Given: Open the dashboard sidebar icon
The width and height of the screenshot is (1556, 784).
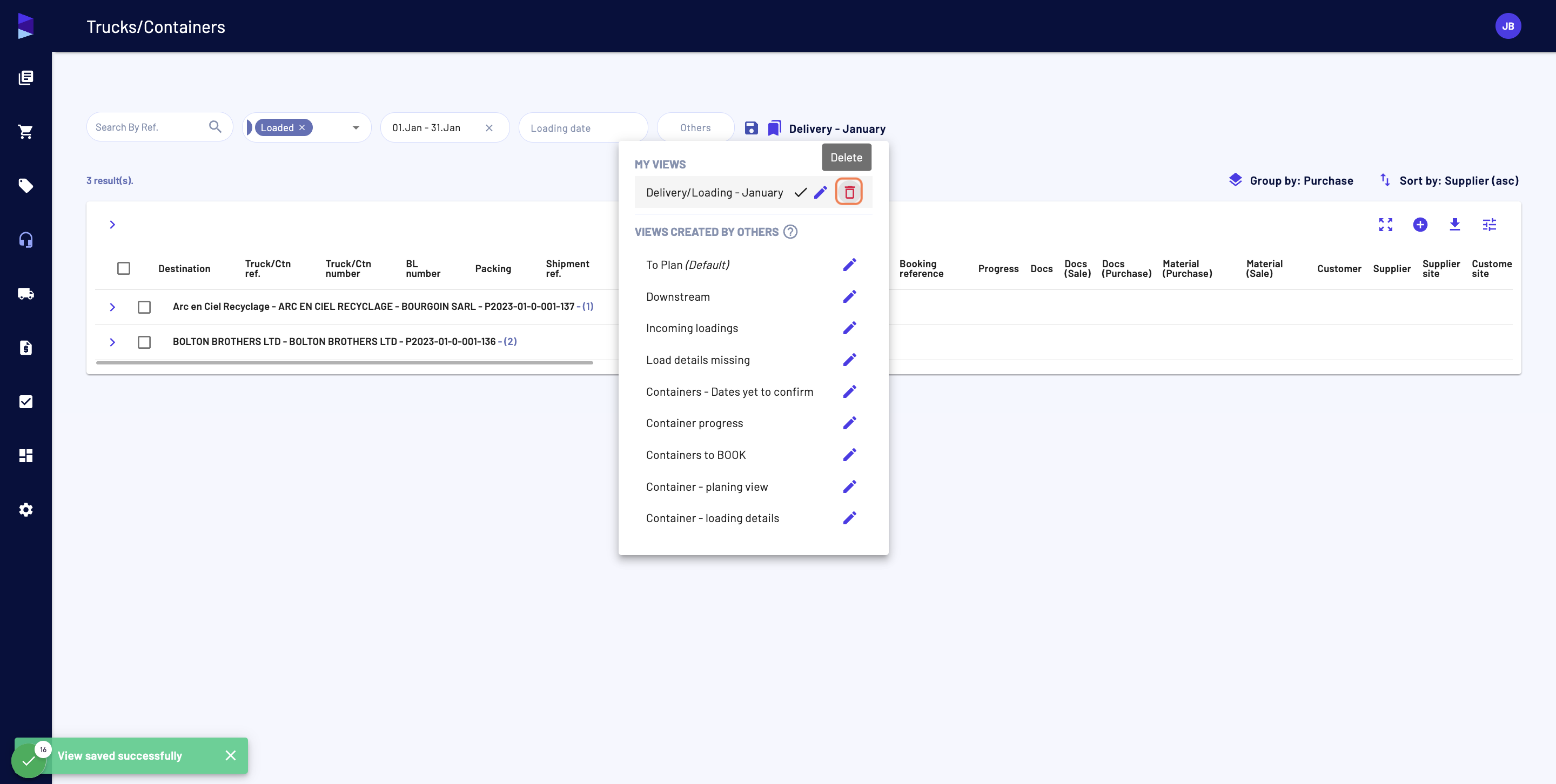Looking at the screenshot, I should (x=25, y=456).
